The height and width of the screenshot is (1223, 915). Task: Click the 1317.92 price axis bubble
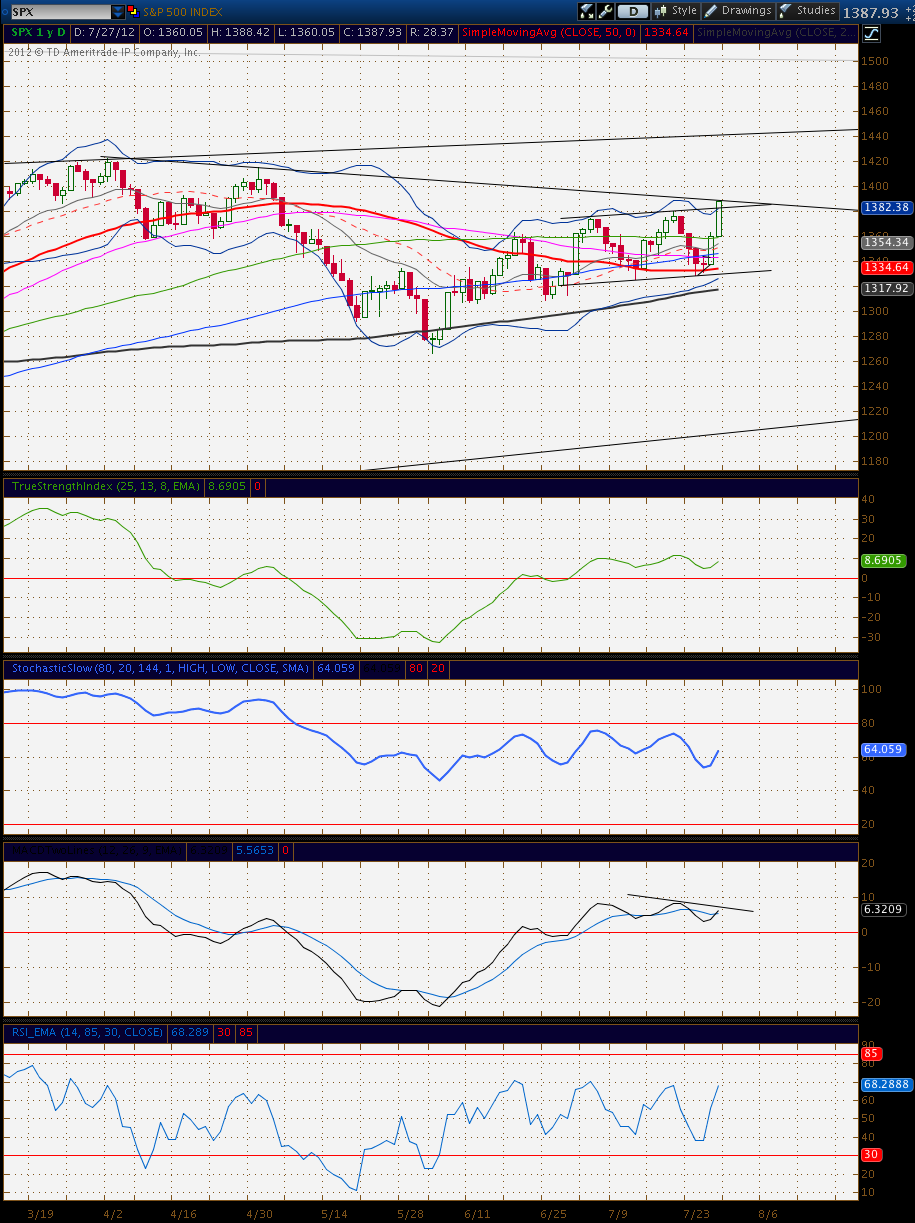coord(886,288)
